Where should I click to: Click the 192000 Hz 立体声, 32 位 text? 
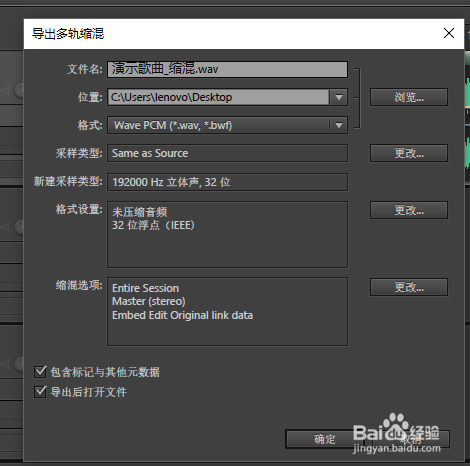pos(171,182)
